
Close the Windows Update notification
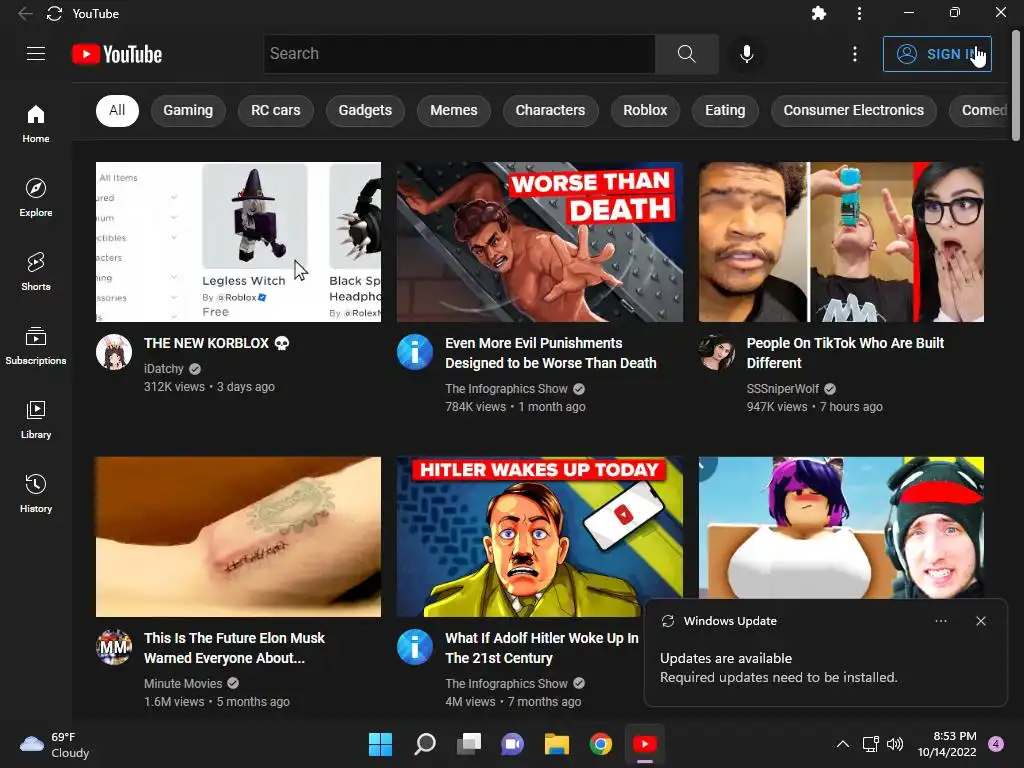pos(980,621)
